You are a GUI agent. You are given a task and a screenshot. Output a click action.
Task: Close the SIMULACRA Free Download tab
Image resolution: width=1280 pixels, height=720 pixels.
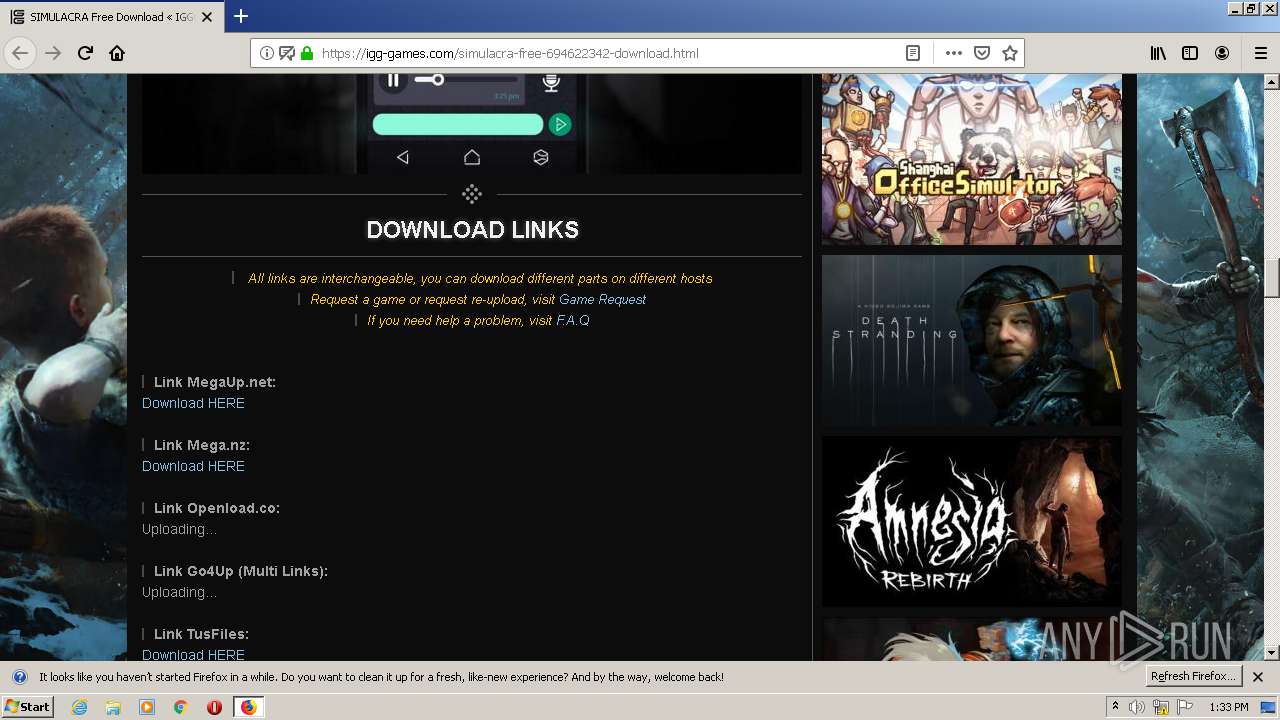pyautogui.click(x=207, y=17)
